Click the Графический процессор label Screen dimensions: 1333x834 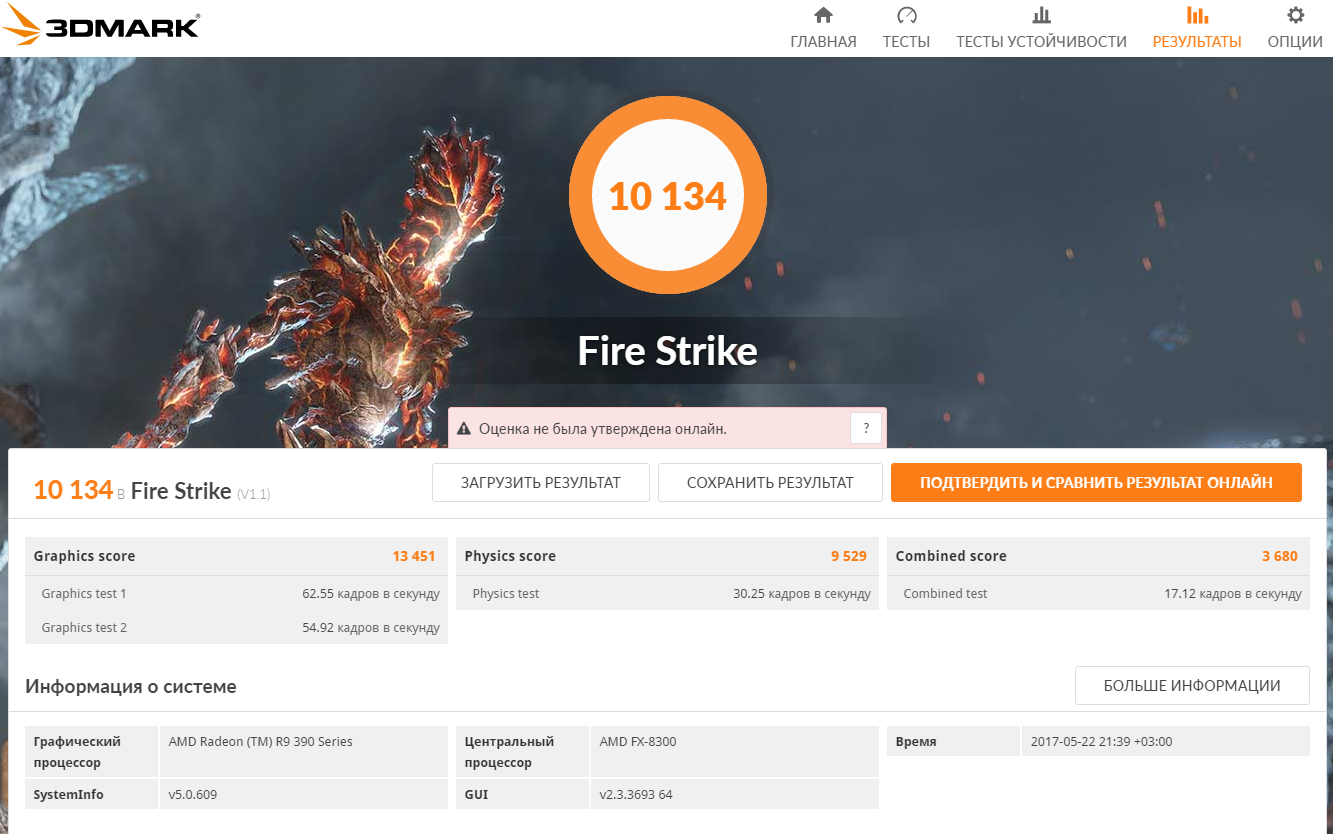[x=77, y=752]
